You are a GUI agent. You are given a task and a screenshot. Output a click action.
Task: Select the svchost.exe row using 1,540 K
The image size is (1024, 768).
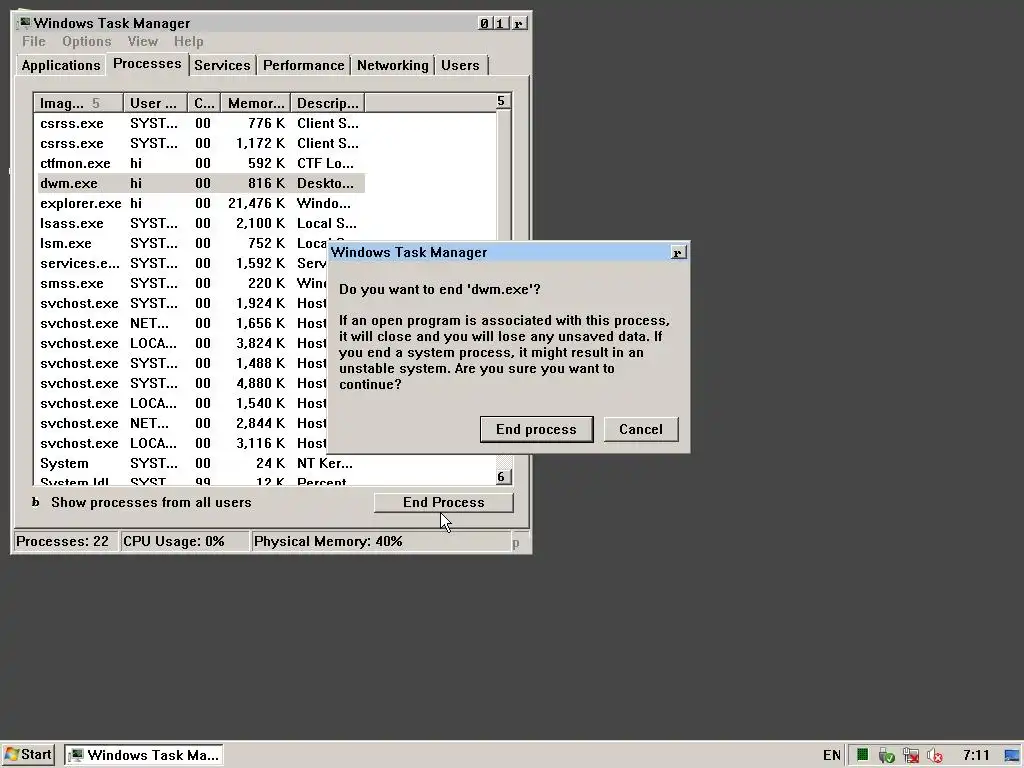(x=182, y=403)
